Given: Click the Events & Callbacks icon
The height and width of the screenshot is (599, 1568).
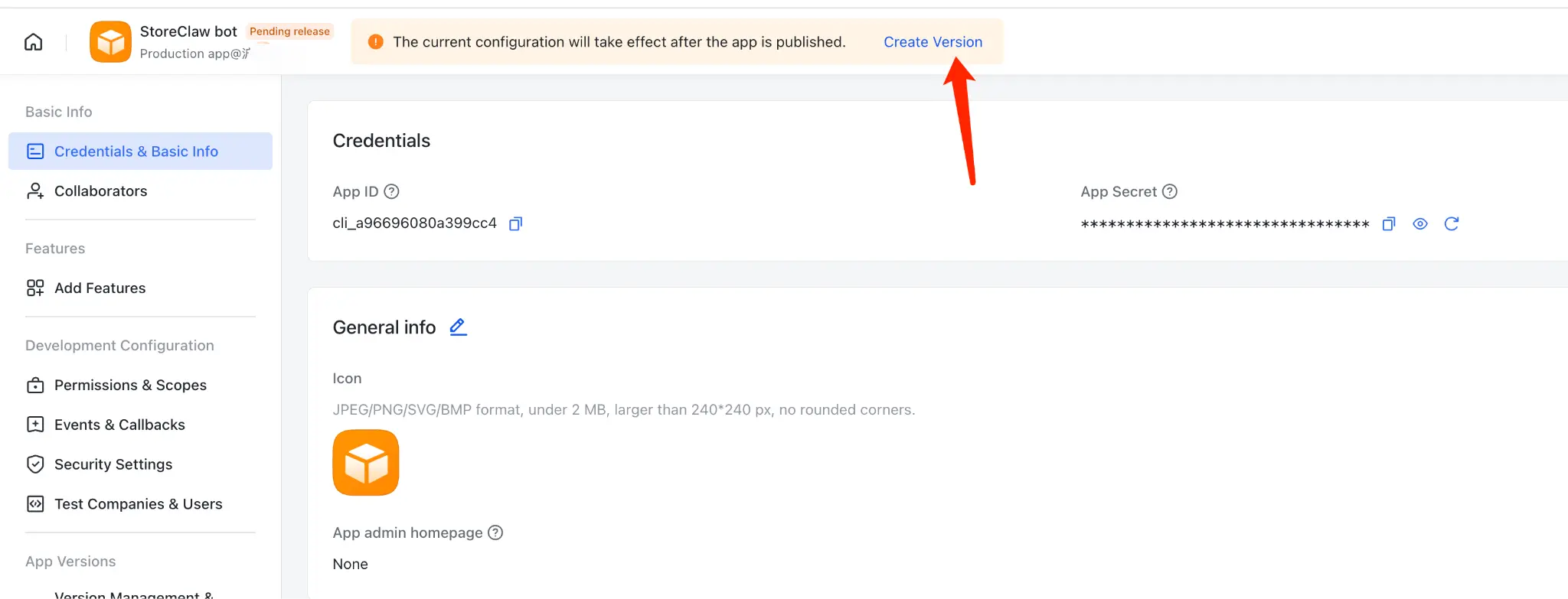Looking at the screenshot, I should coord(35,425).
